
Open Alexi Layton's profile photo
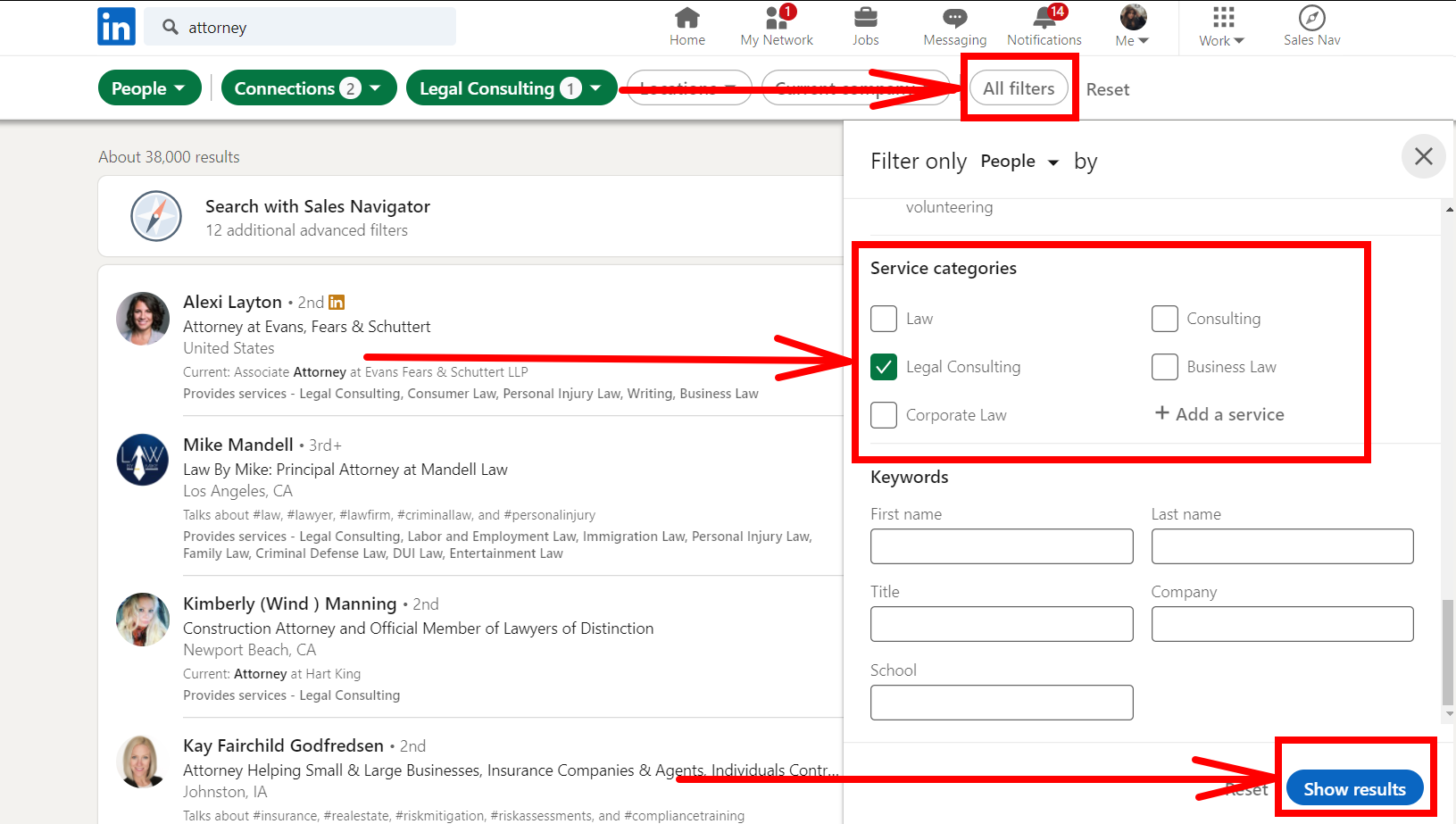(143, 319)
